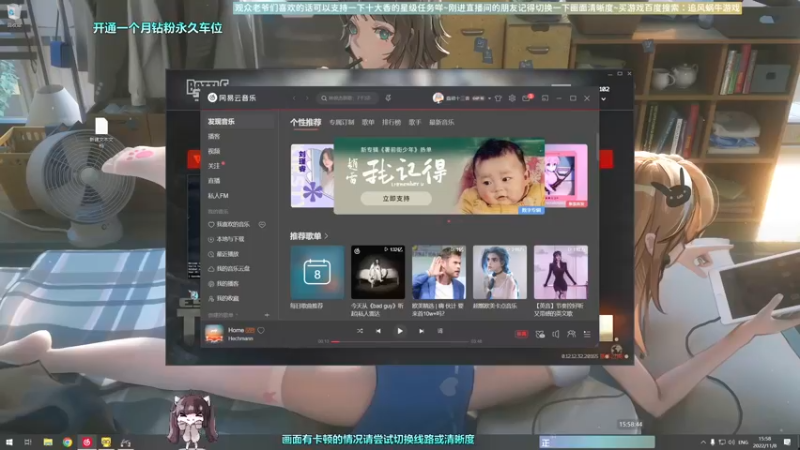Image resolution: width=800 pixels, height=450 pixels.
Task: Switch to the 专属定制 tab
Action: pos(342,122)
